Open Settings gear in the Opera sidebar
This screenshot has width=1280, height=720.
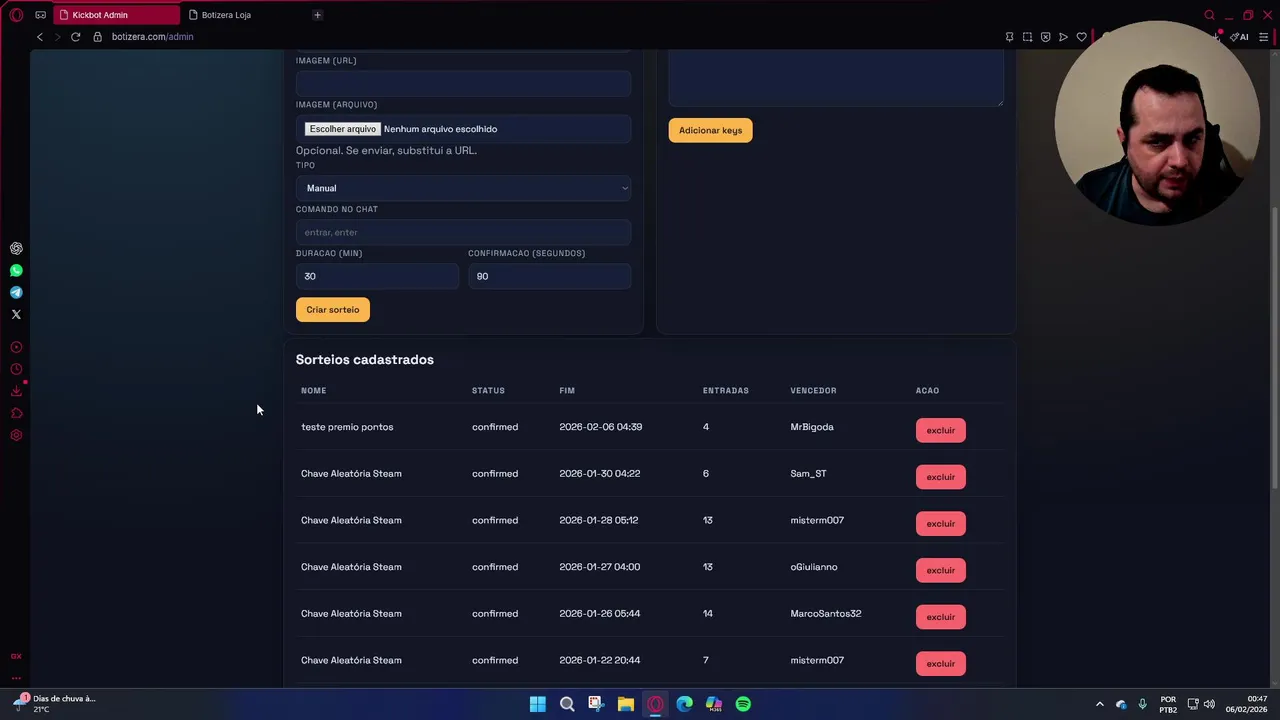click(16, 435)
